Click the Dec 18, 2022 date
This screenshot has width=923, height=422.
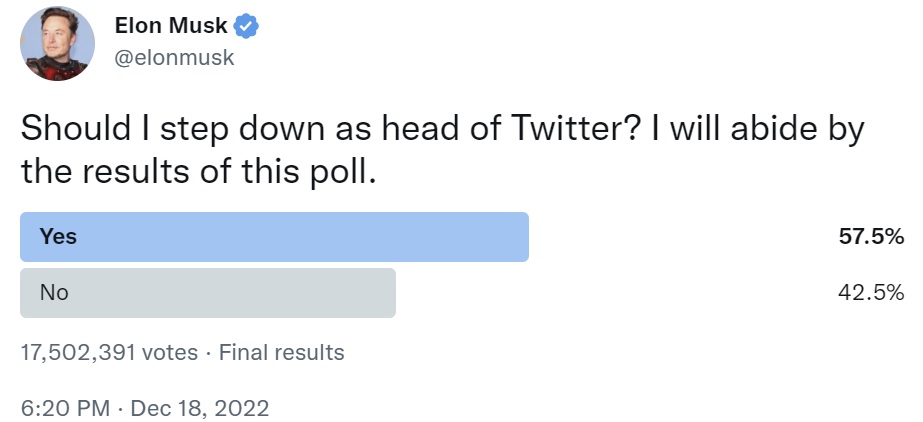201,408
